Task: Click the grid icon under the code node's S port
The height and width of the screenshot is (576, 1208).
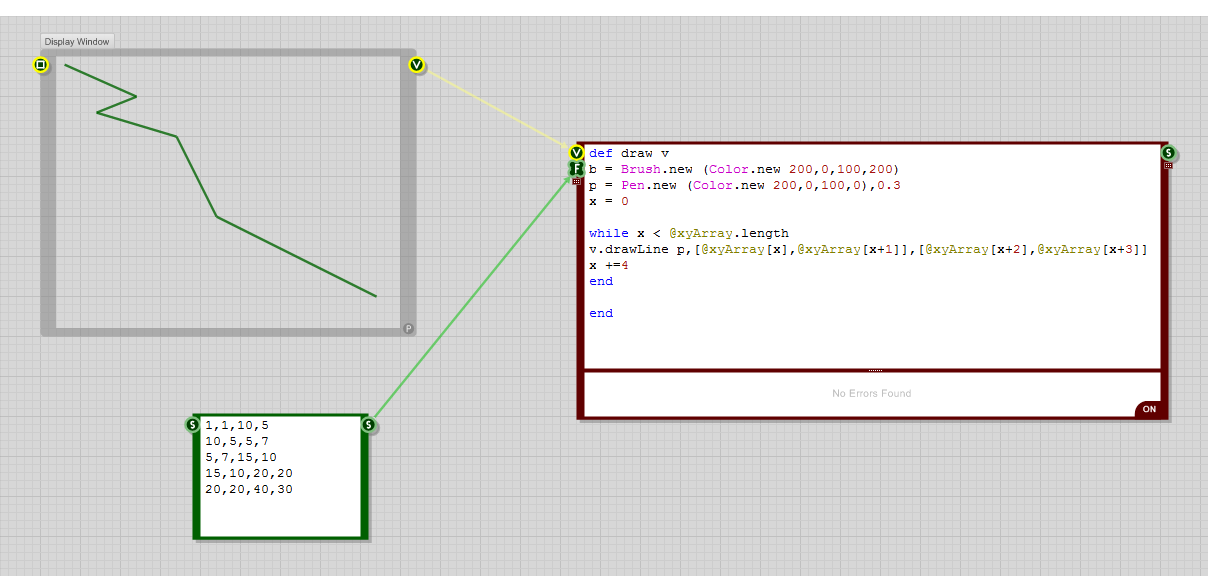Action: click(1167, 165)
